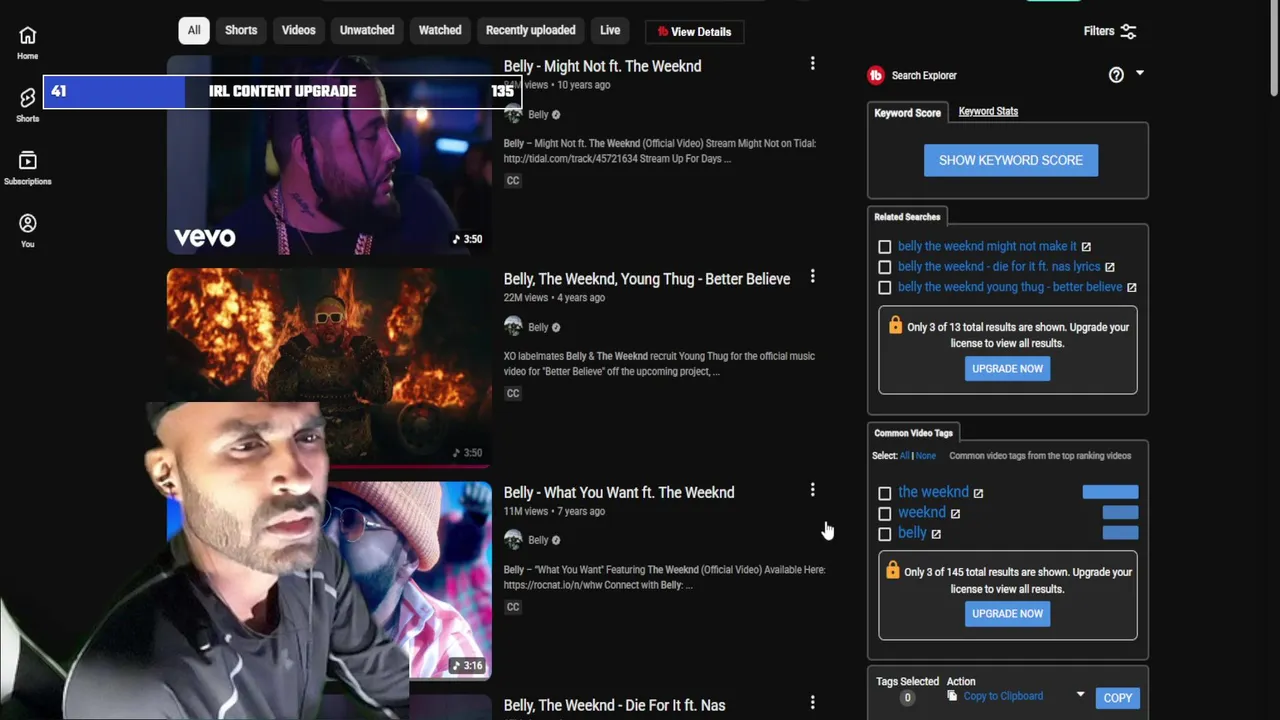The image size is (1280, 720).
Task: Open external link icon beside 'the weeknd' tag
Action: coord(978,493)
